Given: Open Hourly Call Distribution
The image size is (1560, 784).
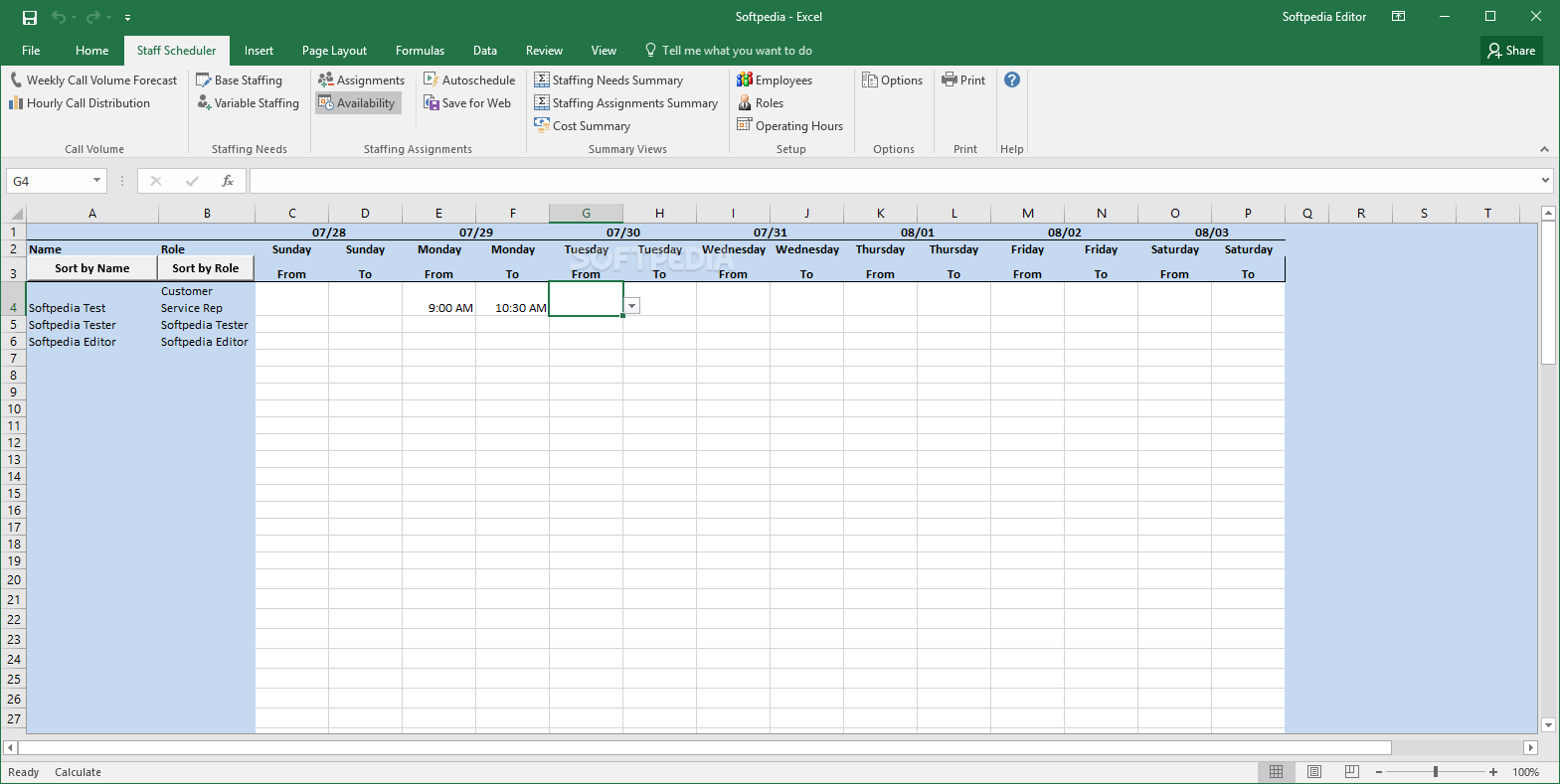Looking at the screenshot, I should [80, 103].
